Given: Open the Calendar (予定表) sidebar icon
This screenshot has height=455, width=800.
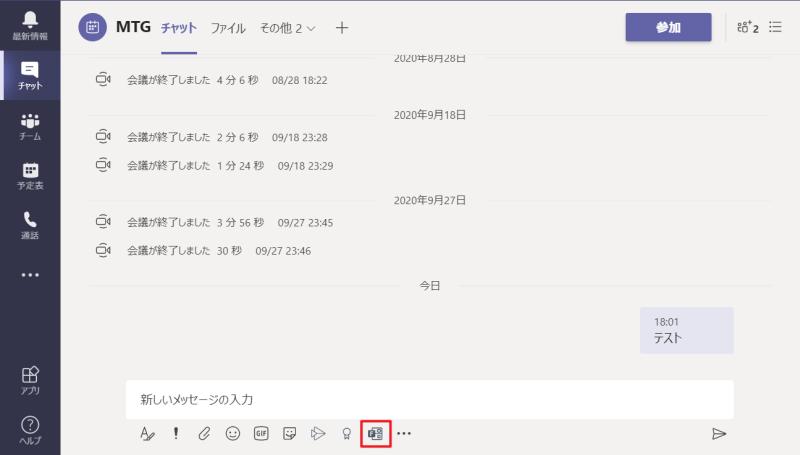Looking at the screenshot, I should (29, 176).
